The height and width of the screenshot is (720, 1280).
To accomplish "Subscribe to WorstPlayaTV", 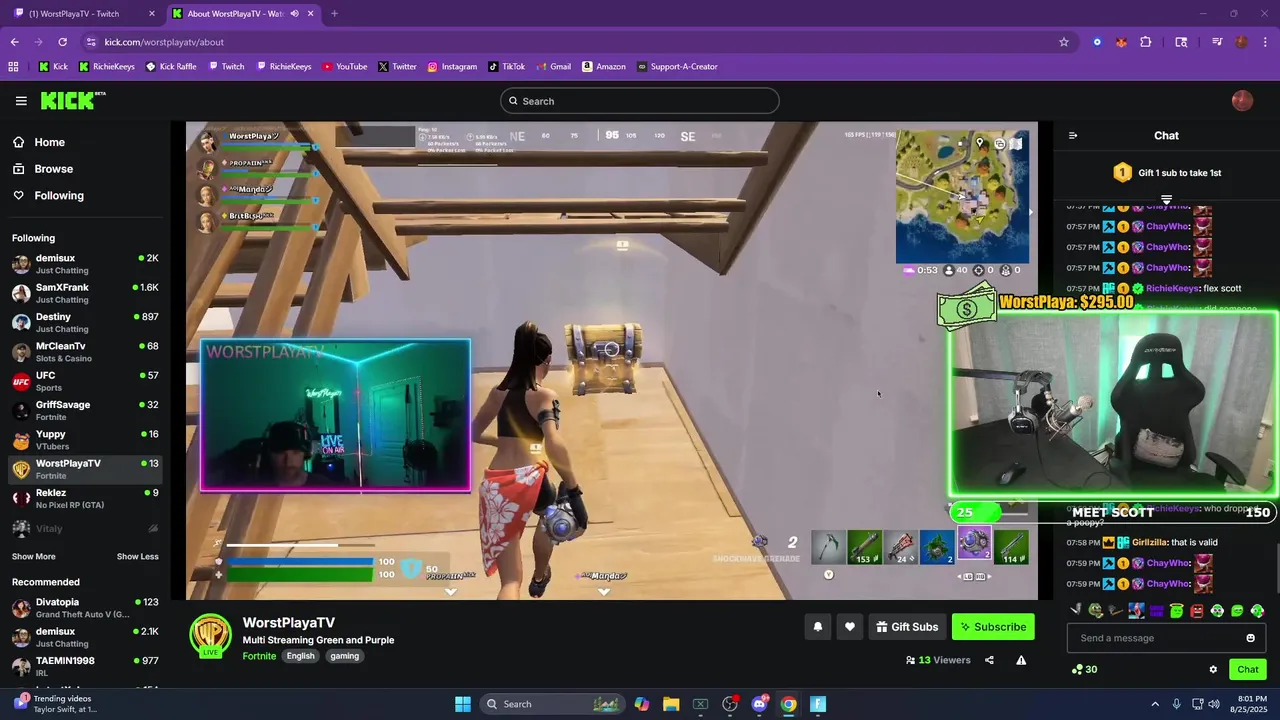I will point(993,627).
